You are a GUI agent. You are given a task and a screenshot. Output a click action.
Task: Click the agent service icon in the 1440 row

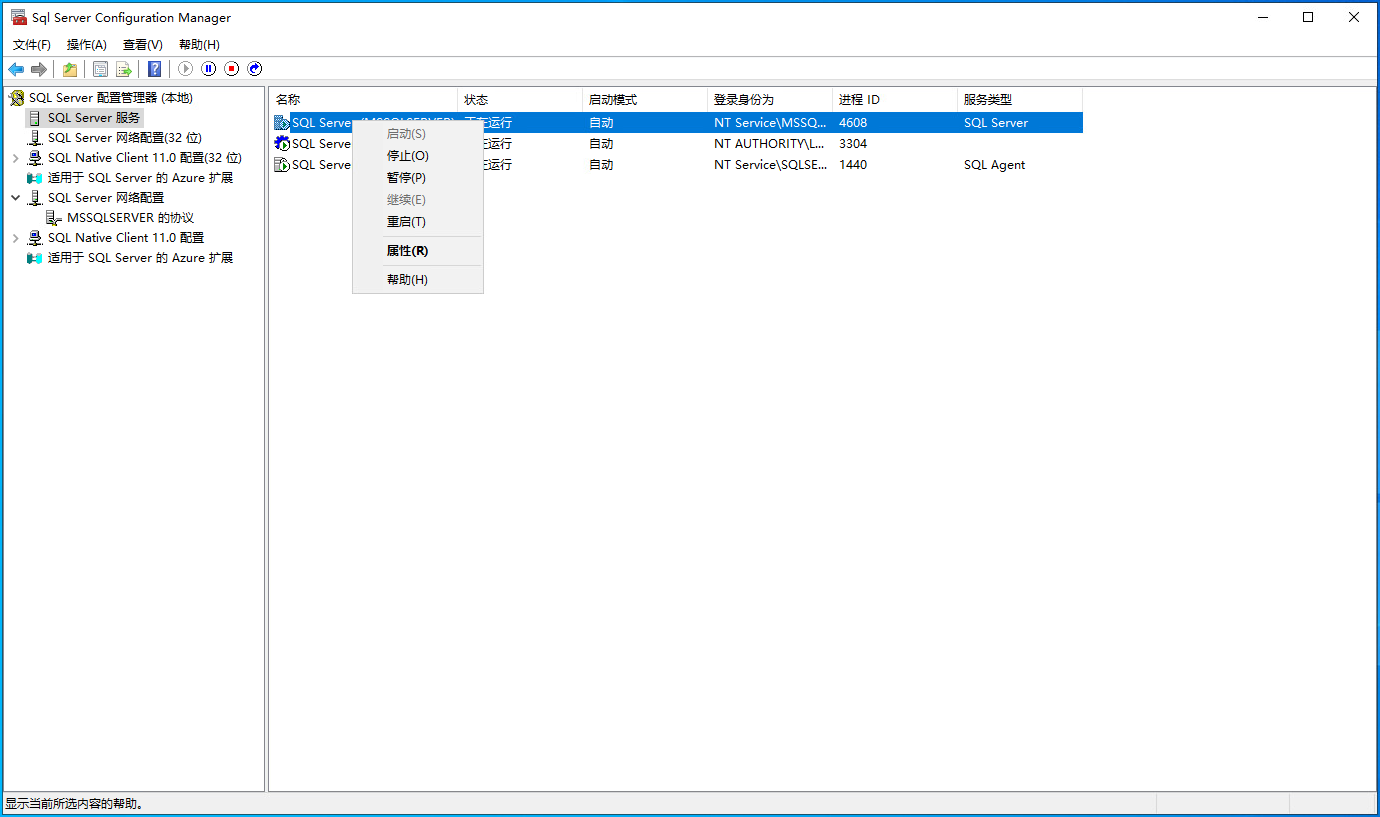click(x=282, y=165)
